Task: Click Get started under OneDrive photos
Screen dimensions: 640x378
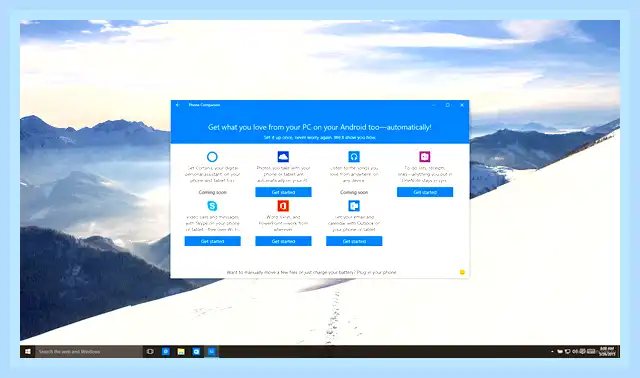Action: point(283,192)
